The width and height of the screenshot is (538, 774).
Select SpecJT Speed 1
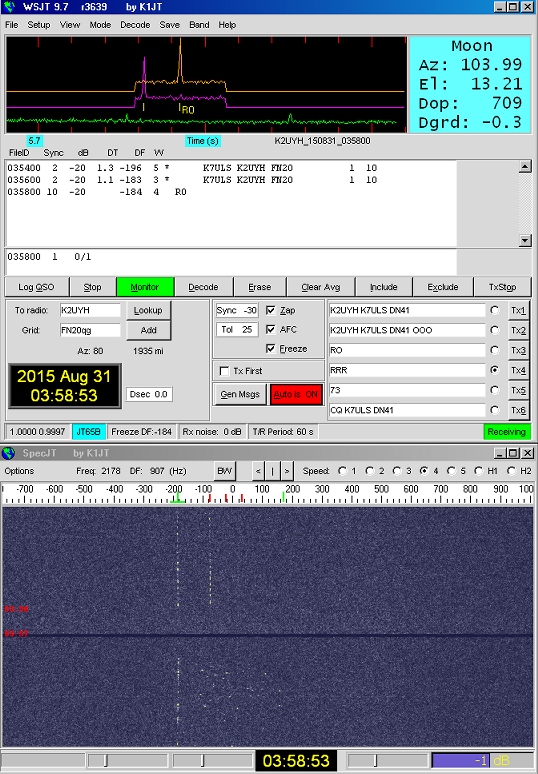coord(342,471)
